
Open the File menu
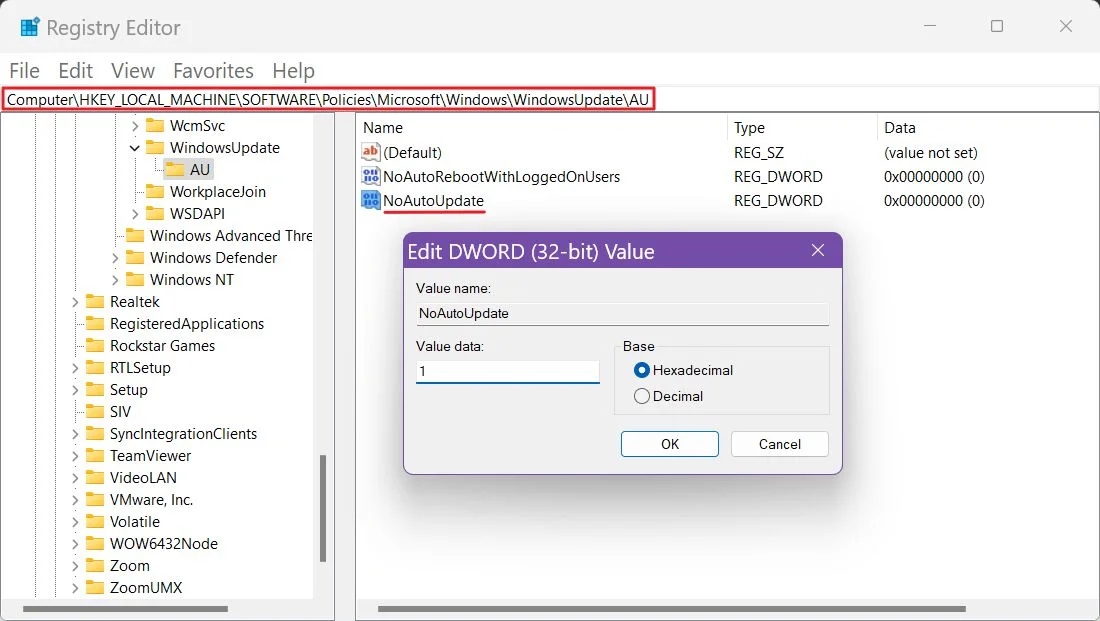[x=25, y=71]
